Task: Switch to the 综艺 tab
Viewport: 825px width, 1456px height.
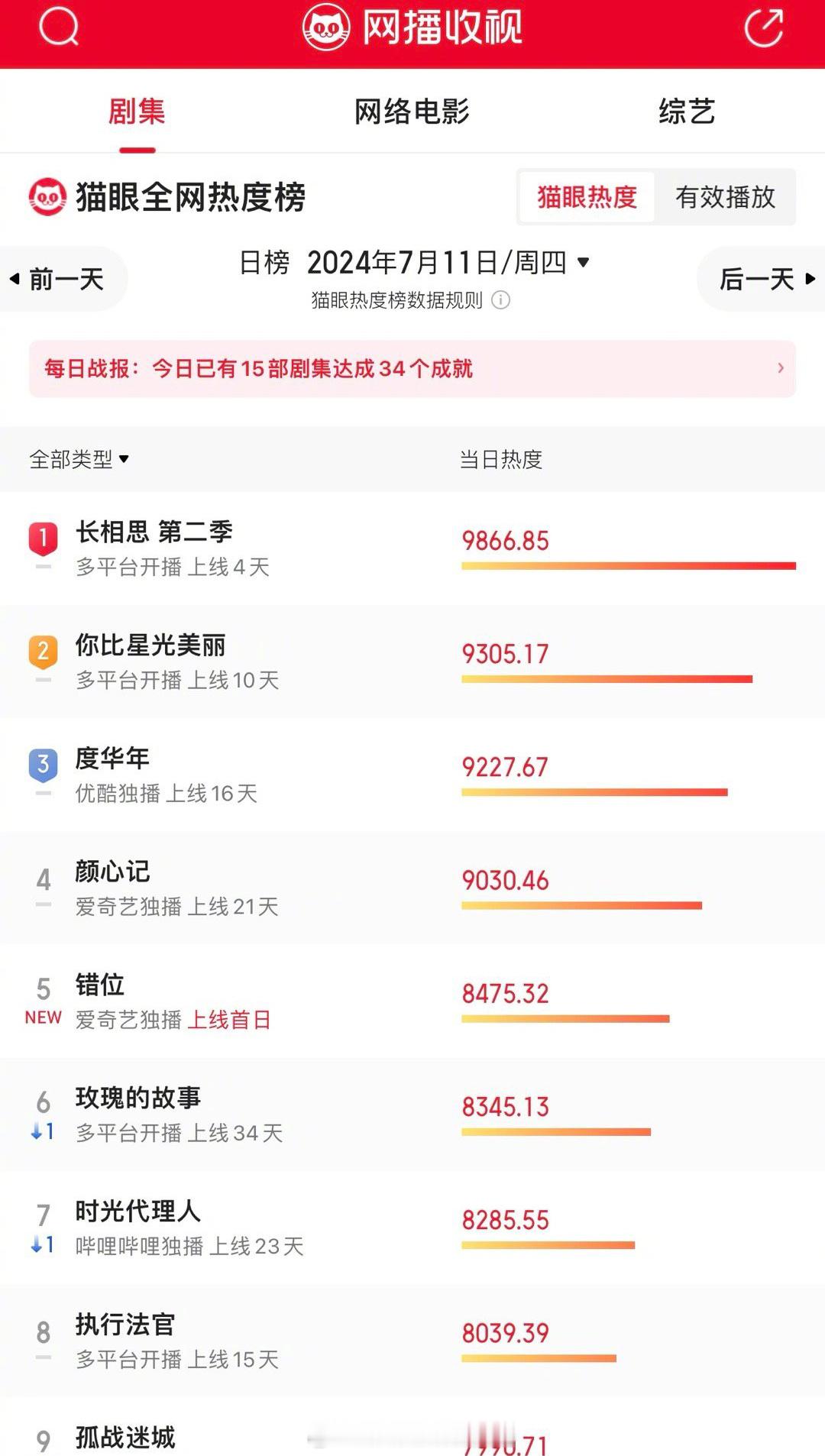Action: 687,112
